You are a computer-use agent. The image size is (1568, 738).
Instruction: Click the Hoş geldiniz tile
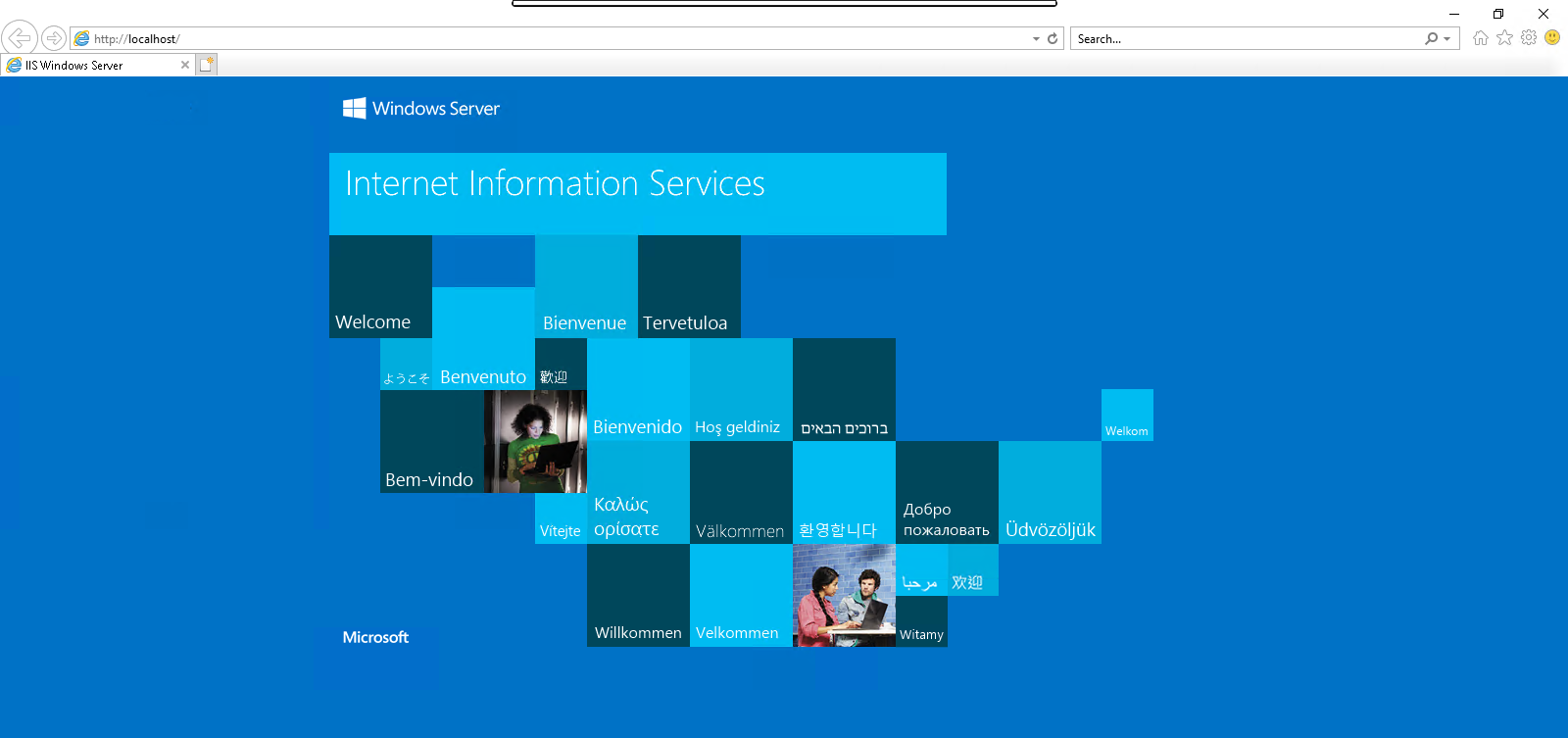tap(741, 389)
